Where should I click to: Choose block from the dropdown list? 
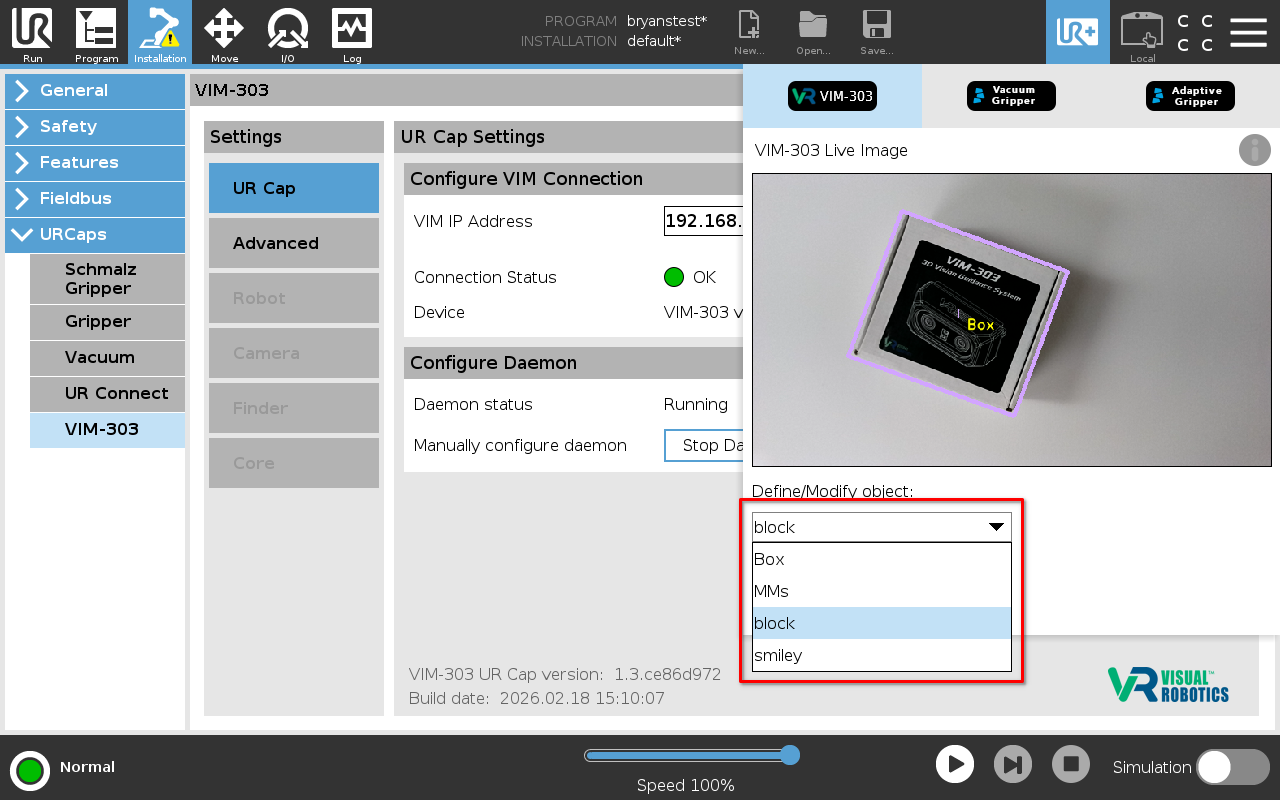pyautogui.click(x=882, y=623)
